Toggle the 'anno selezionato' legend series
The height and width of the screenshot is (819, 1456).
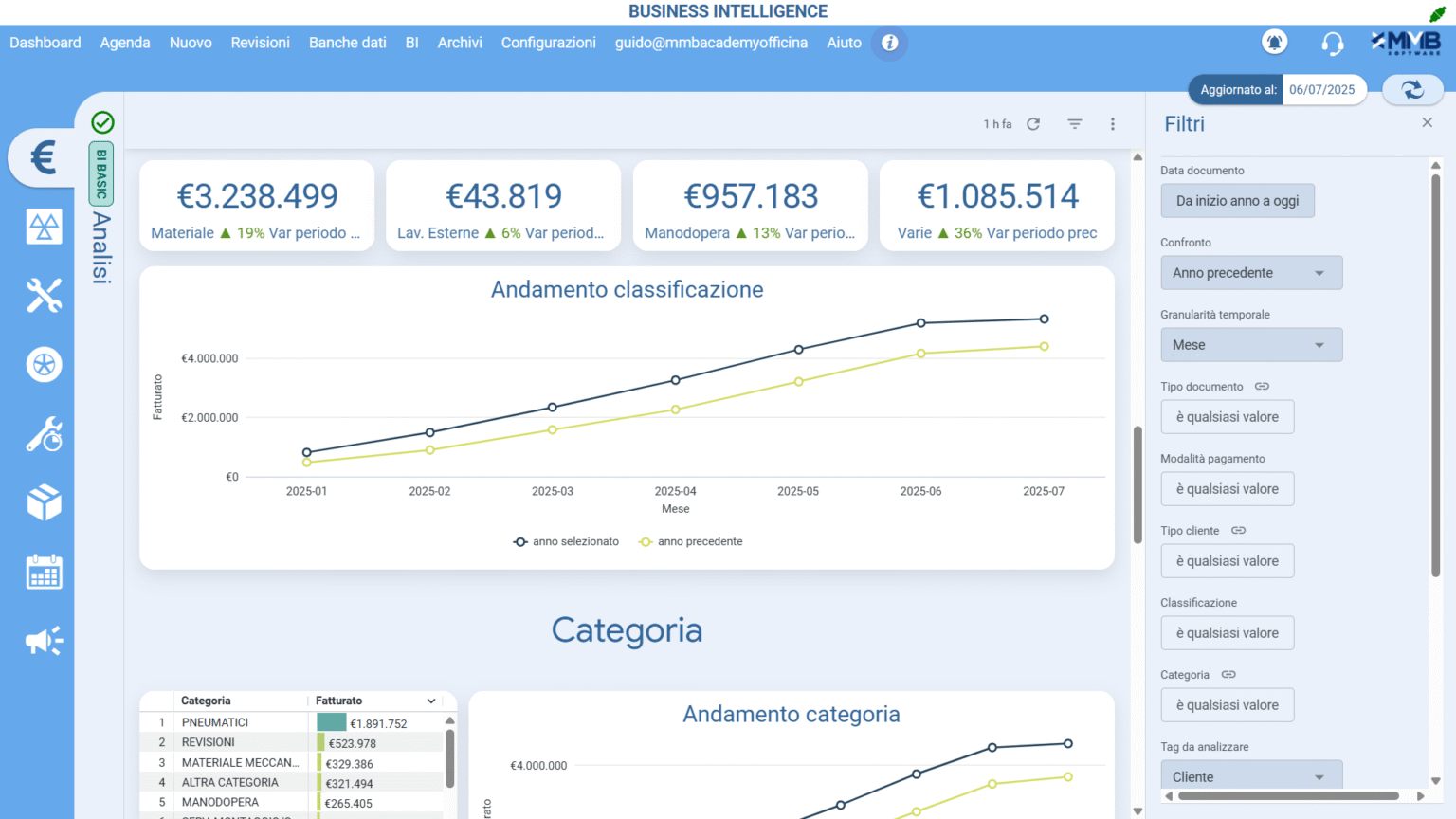point(567,542)
